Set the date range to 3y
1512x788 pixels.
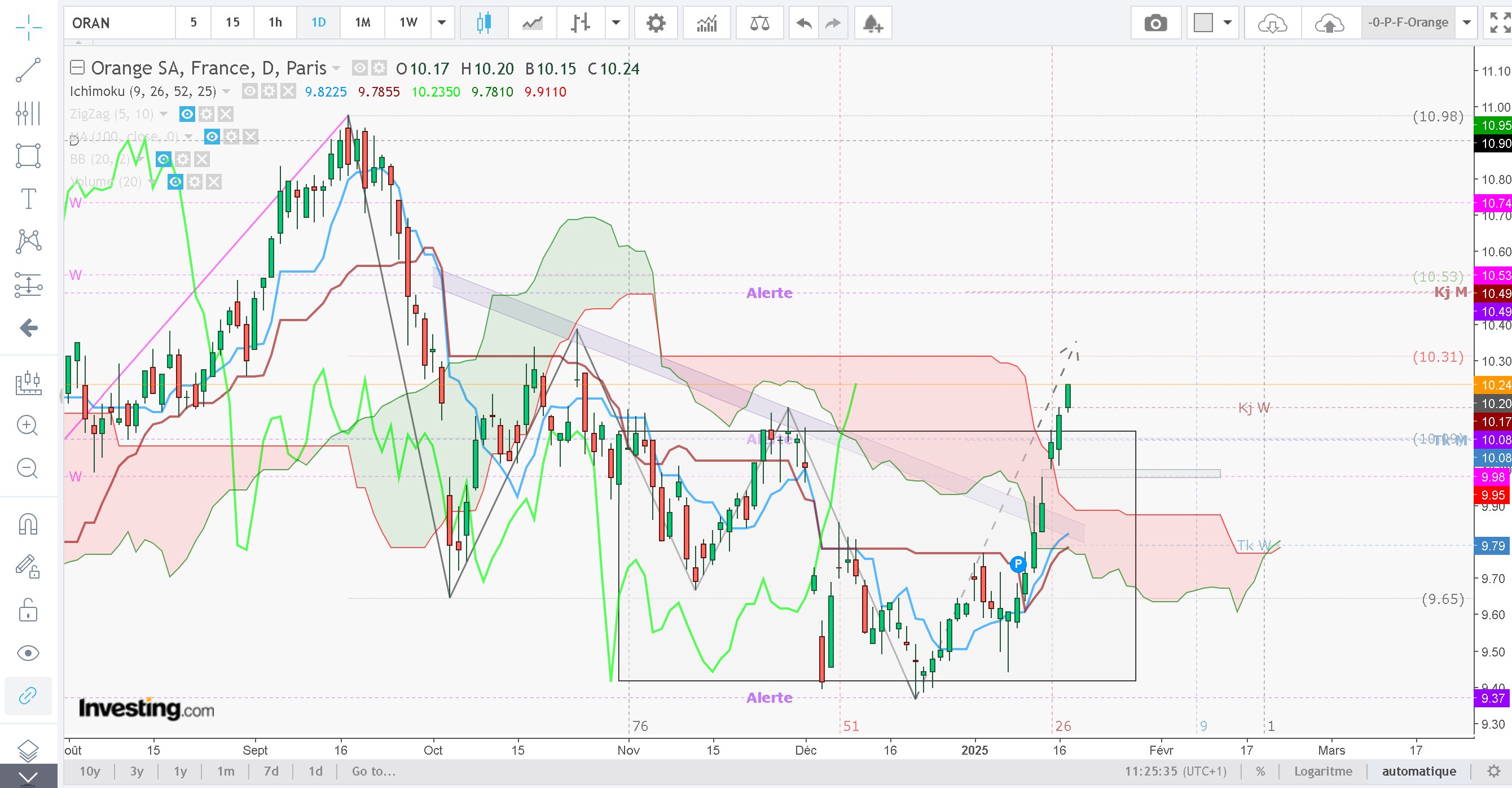pos(137,771)
